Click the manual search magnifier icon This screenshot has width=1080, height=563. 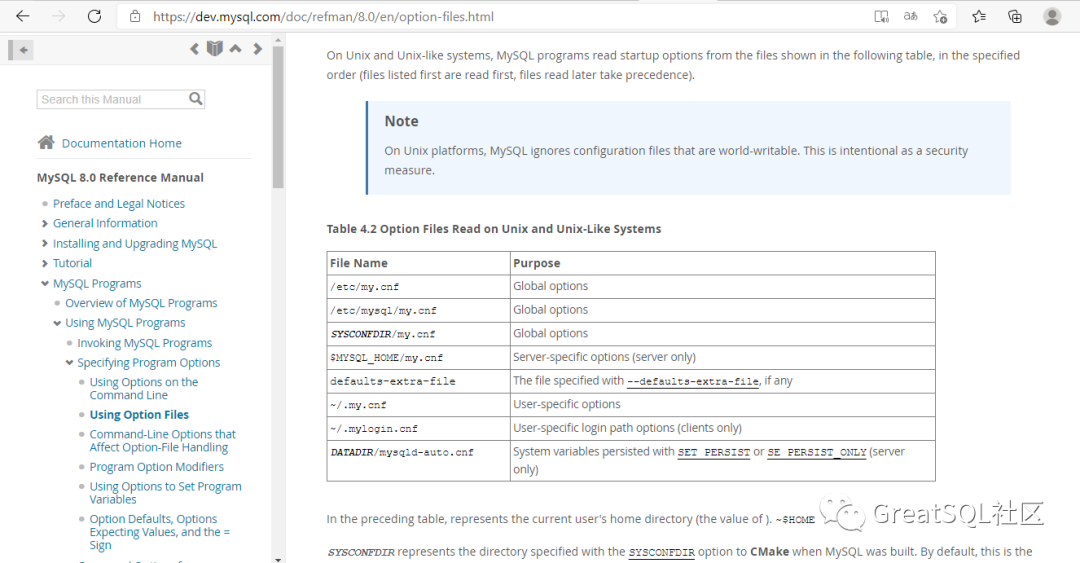pyautogui.click(x=196, y=99)
